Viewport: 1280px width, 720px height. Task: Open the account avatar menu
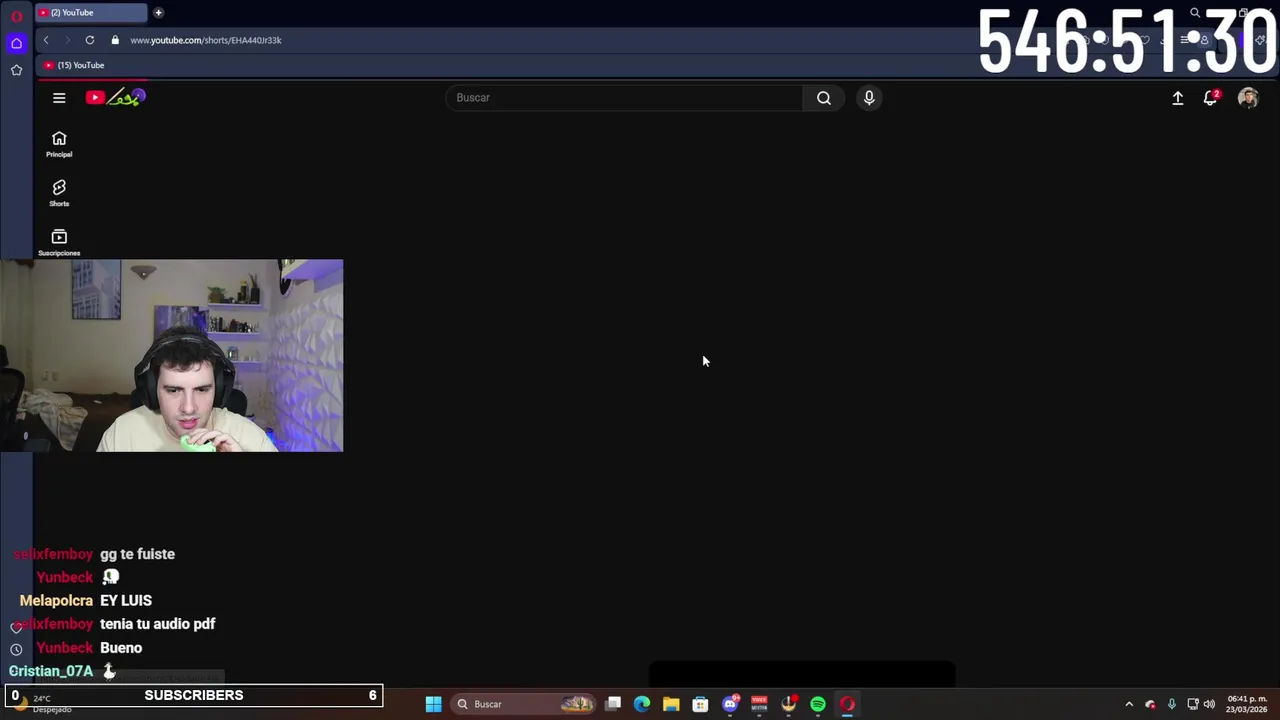point(1248,98)
